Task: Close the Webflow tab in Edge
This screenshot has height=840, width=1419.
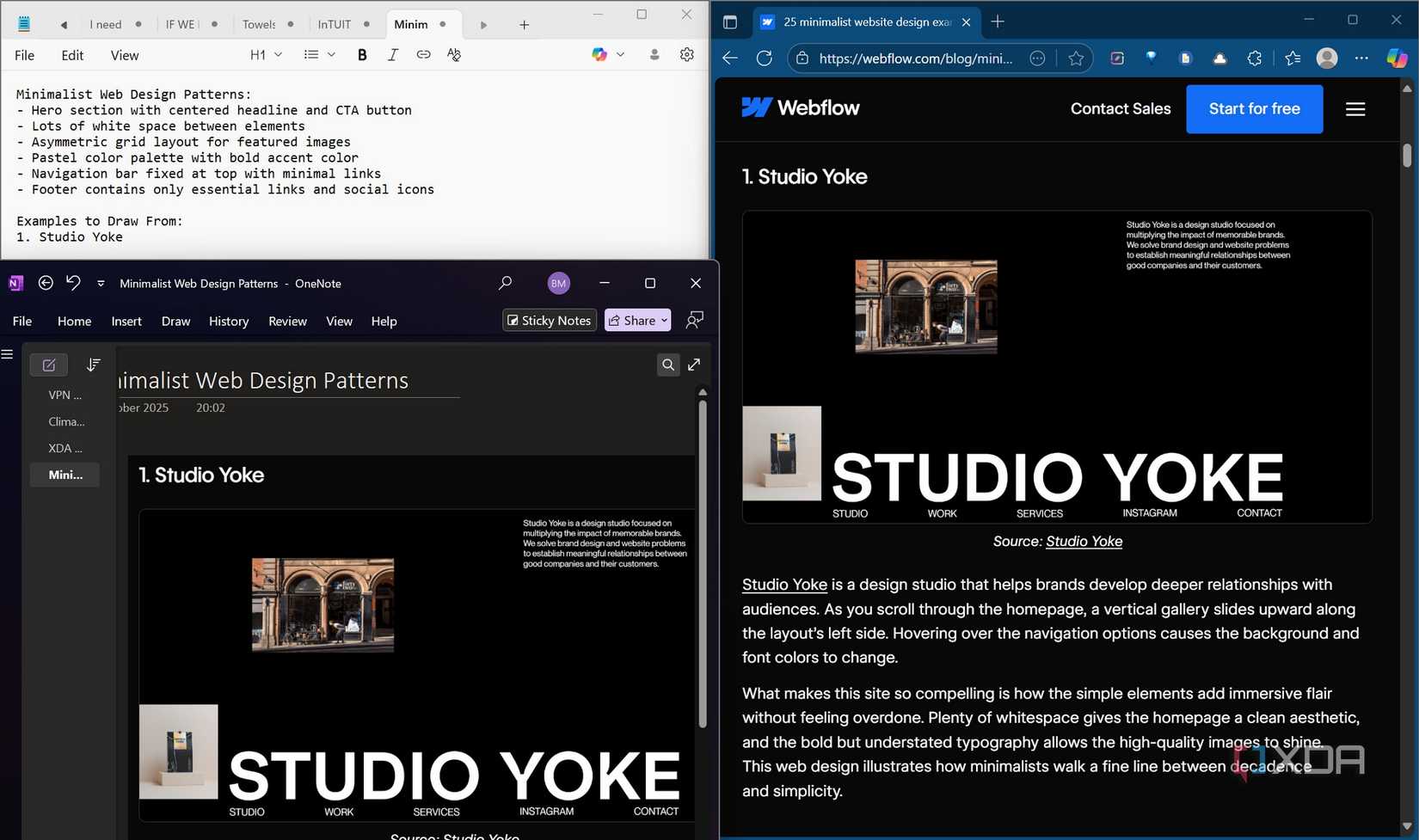Action: tap(966, 22)
